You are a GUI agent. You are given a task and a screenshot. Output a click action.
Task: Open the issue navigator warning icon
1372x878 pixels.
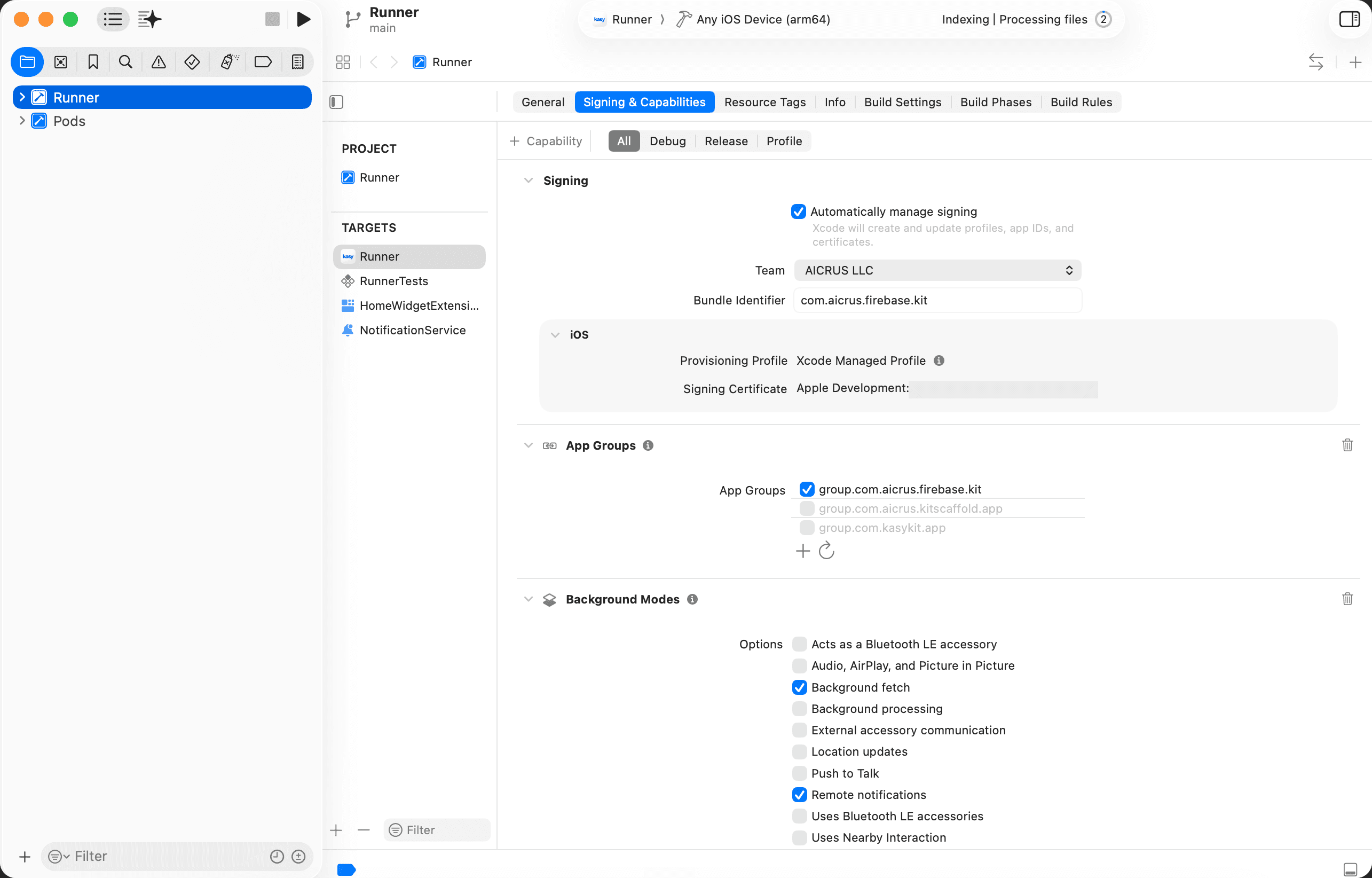click(x=159, y=62)
